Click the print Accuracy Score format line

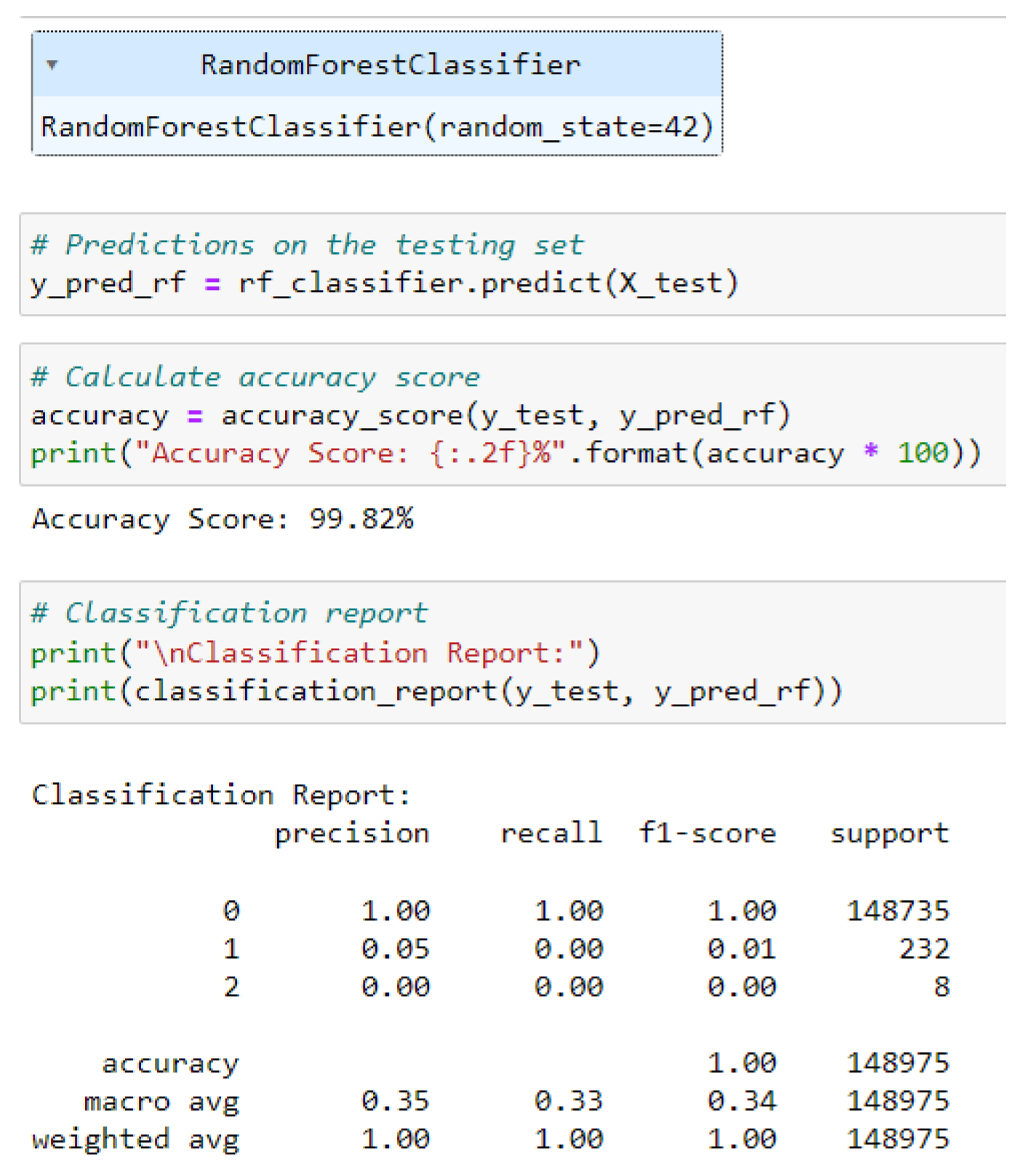click(506, 453)
